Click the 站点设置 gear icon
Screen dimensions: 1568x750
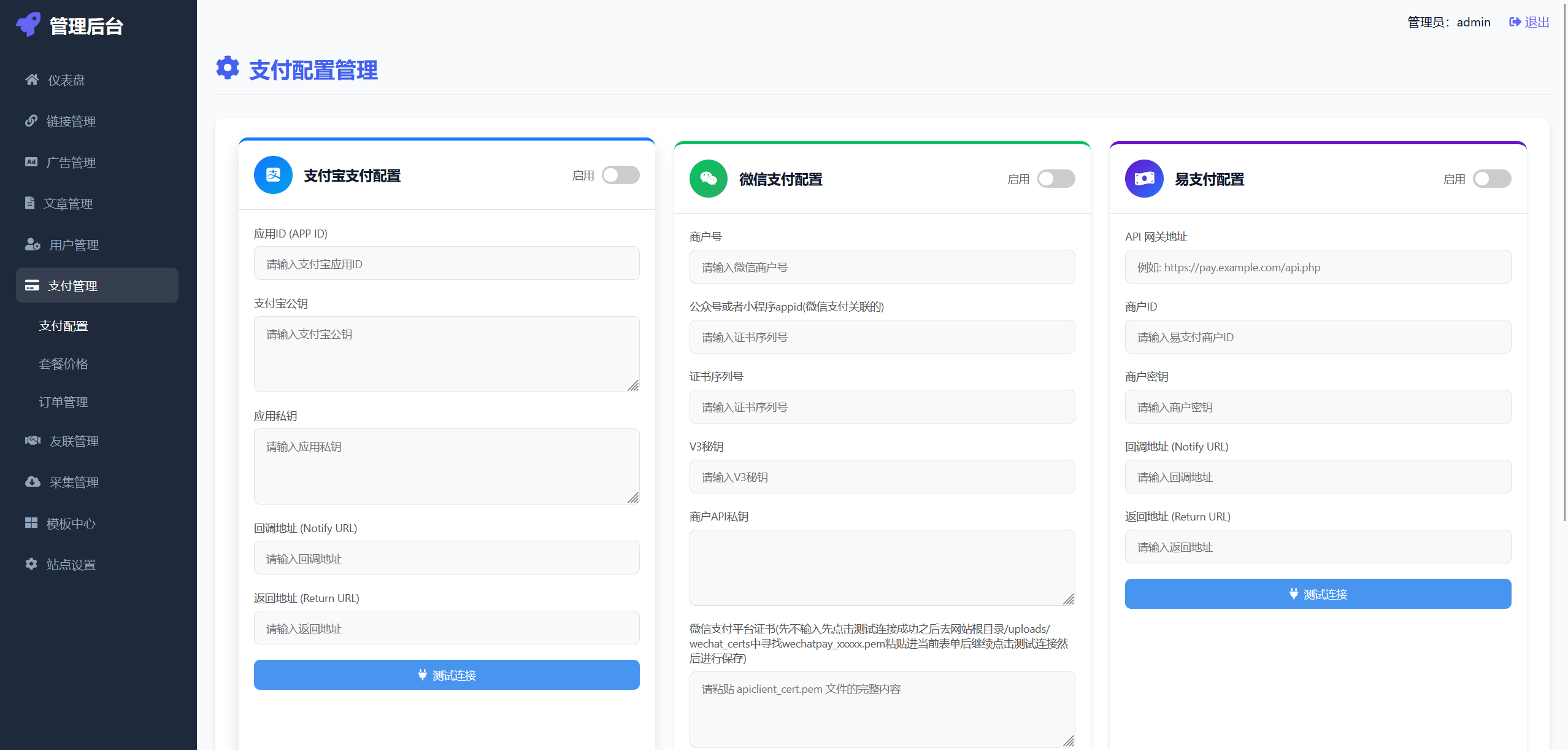[x=32, y=563]
